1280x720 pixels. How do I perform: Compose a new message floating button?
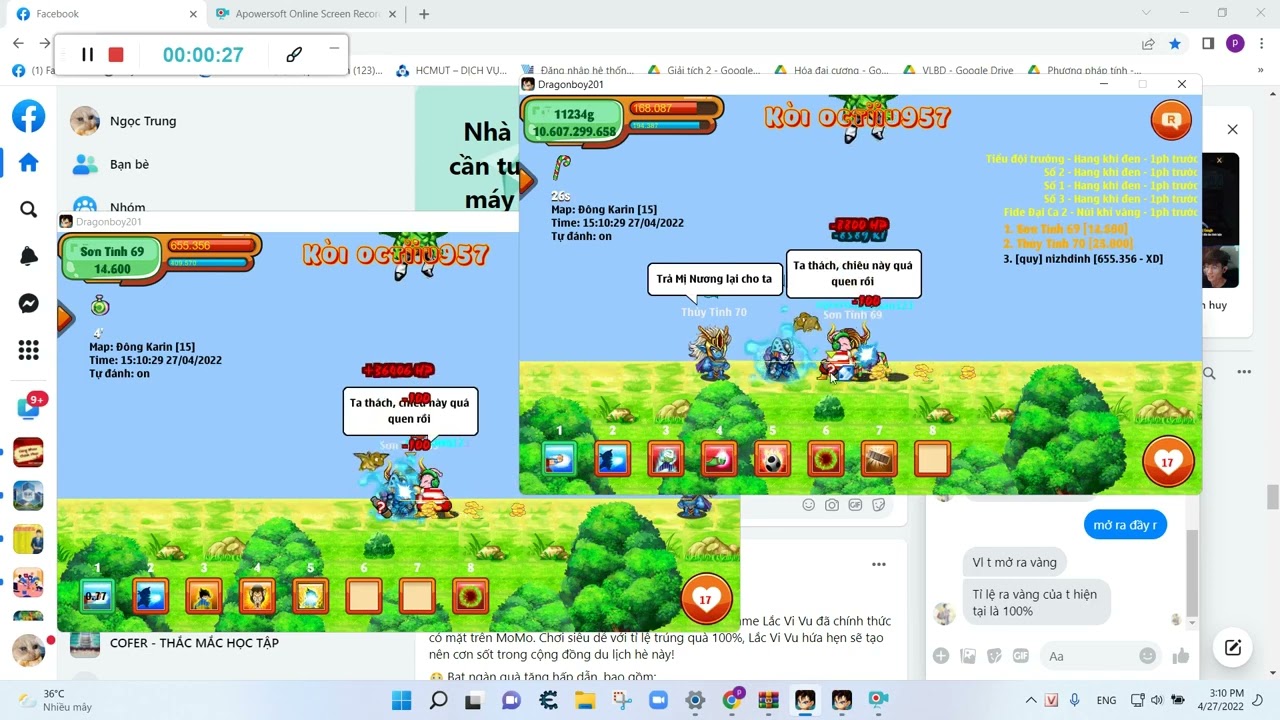[x=1233, y=647]
